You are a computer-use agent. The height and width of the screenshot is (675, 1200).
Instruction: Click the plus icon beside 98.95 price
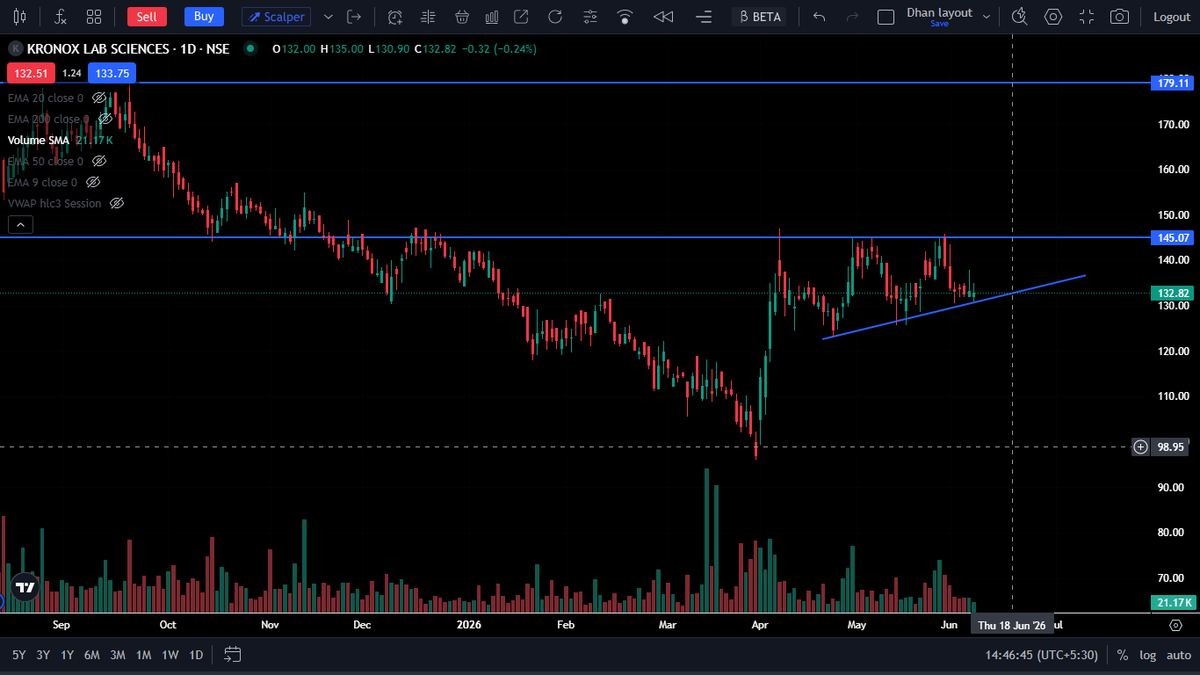pos(1140,447)
